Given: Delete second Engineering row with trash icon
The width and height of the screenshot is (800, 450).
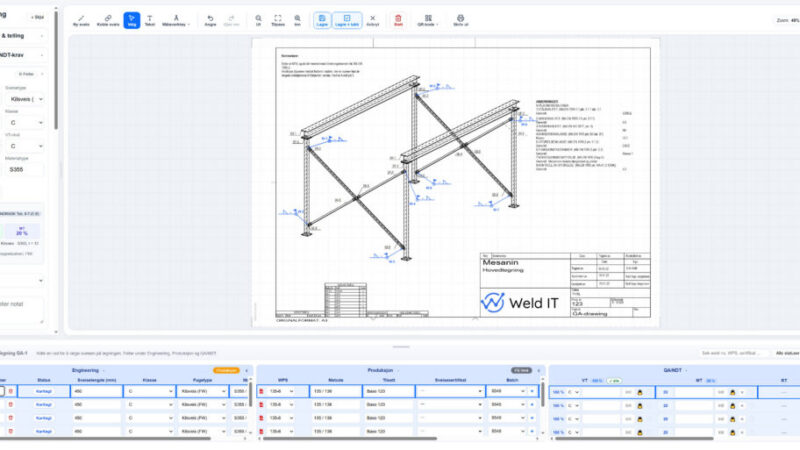Looking at the screenshot, I should point(11,405).
